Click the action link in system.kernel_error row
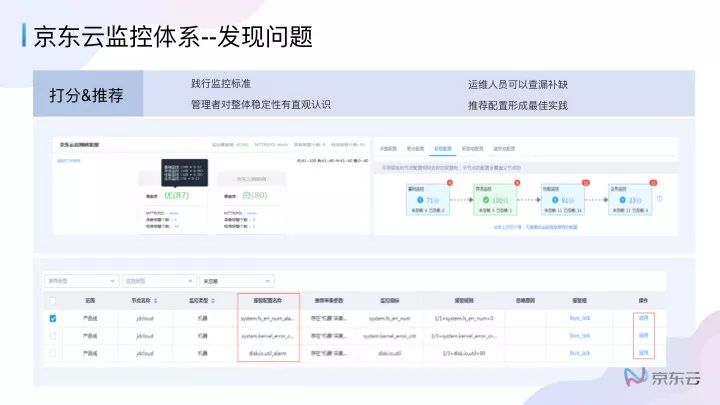 tap(643, 335)
